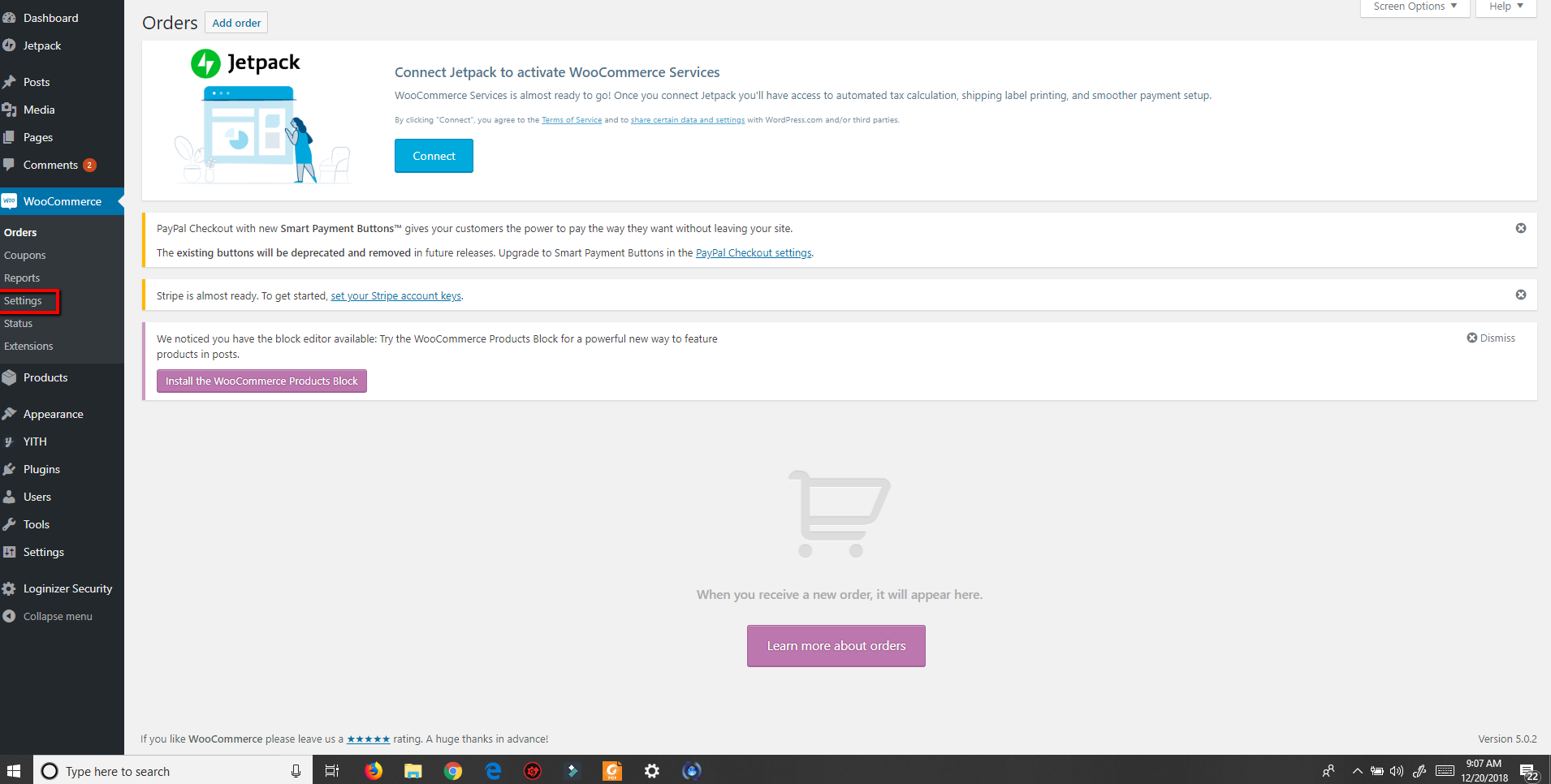Open the Reports submenu item

click(22, 278)
